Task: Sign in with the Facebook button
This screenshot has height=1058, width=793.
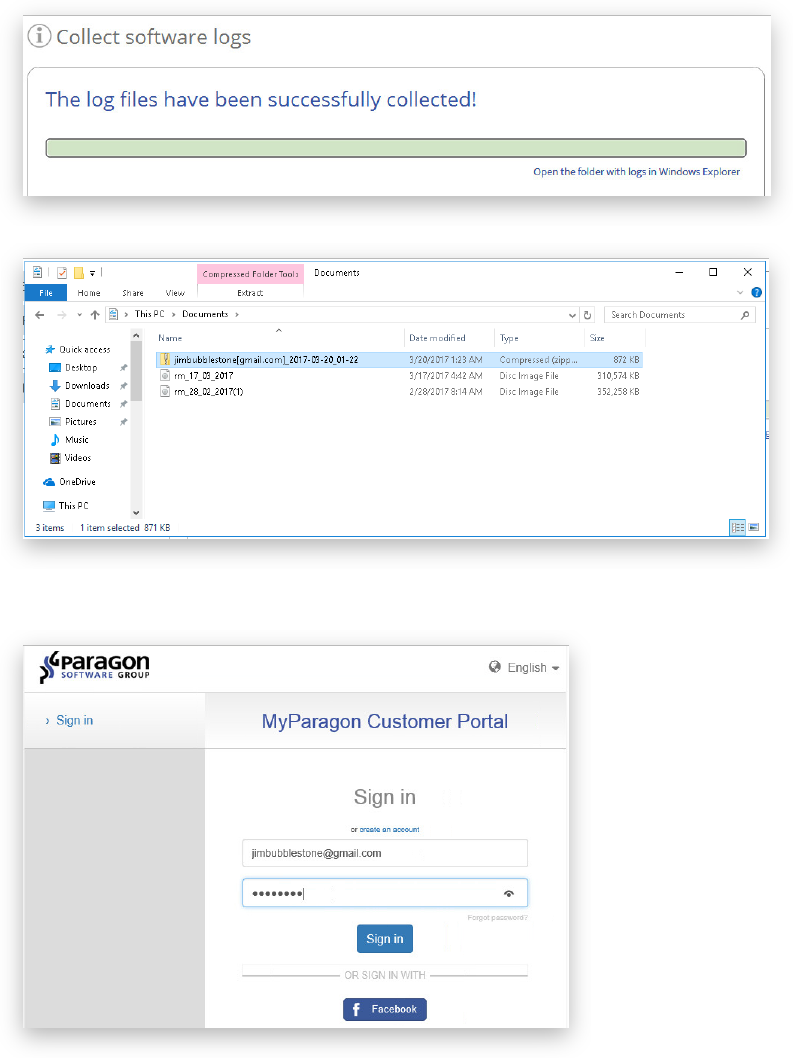Action: (385, 1009)
